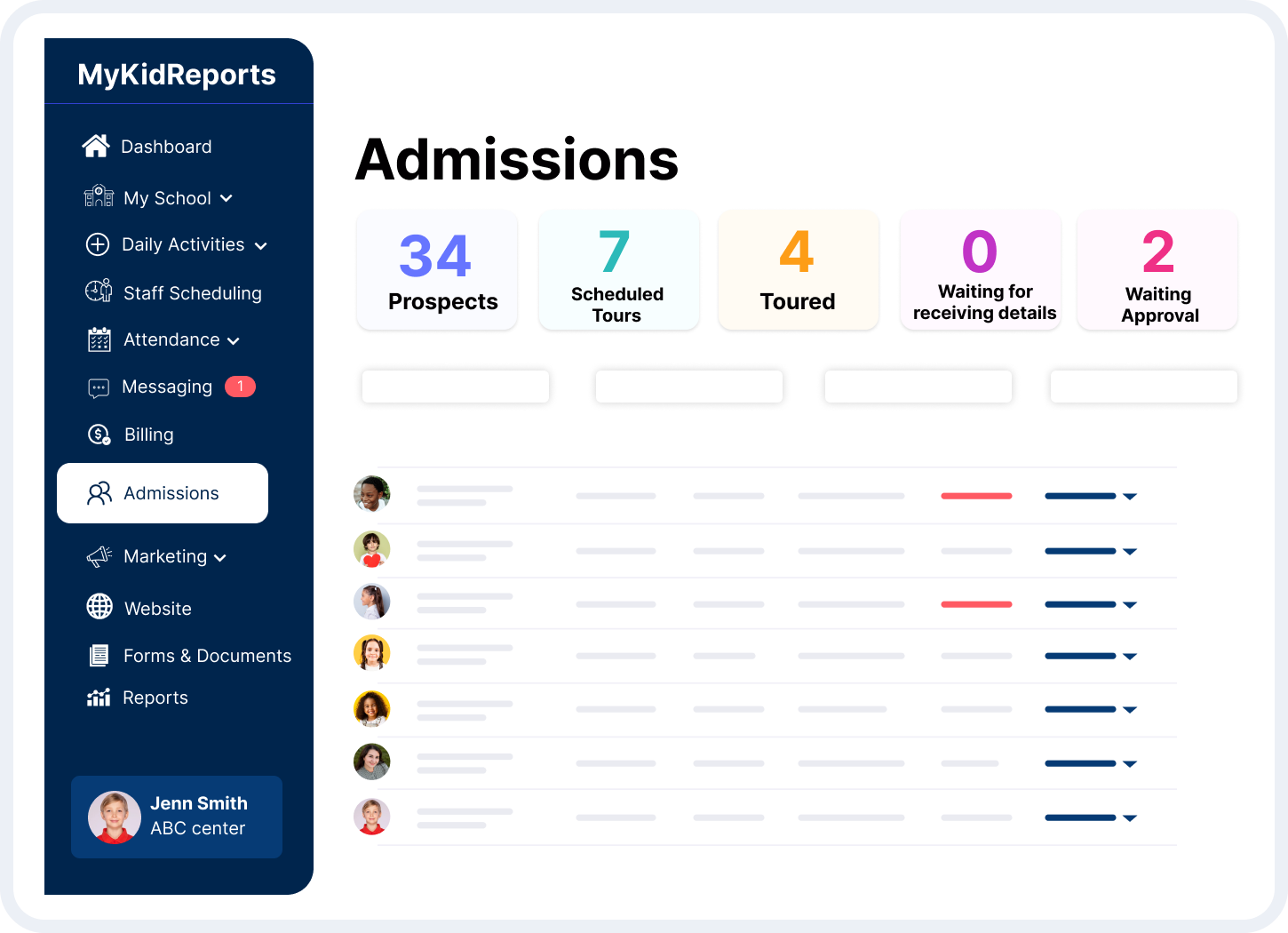Select the Admissions item in the sidebar
Viewport: 1288px width, 933px height.
tap(163, 493)
